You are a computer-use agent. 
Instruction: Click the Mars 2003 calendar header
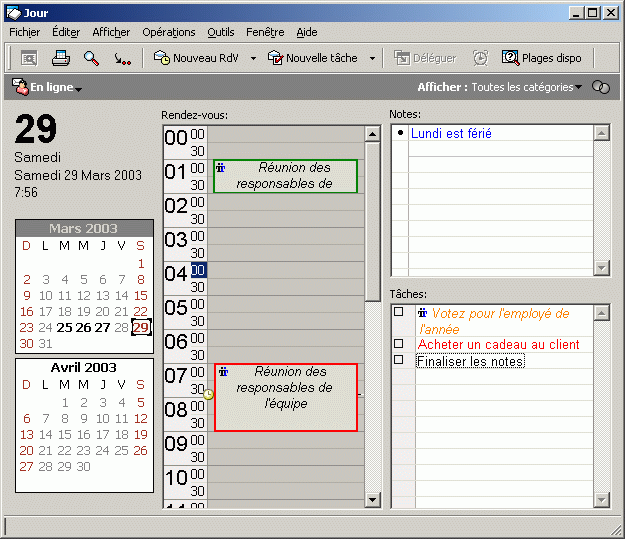coord(84,228)
